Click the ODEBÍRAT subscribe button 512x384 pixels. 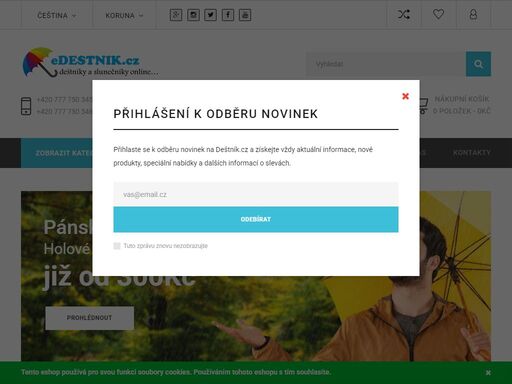(x=256, y=219)
